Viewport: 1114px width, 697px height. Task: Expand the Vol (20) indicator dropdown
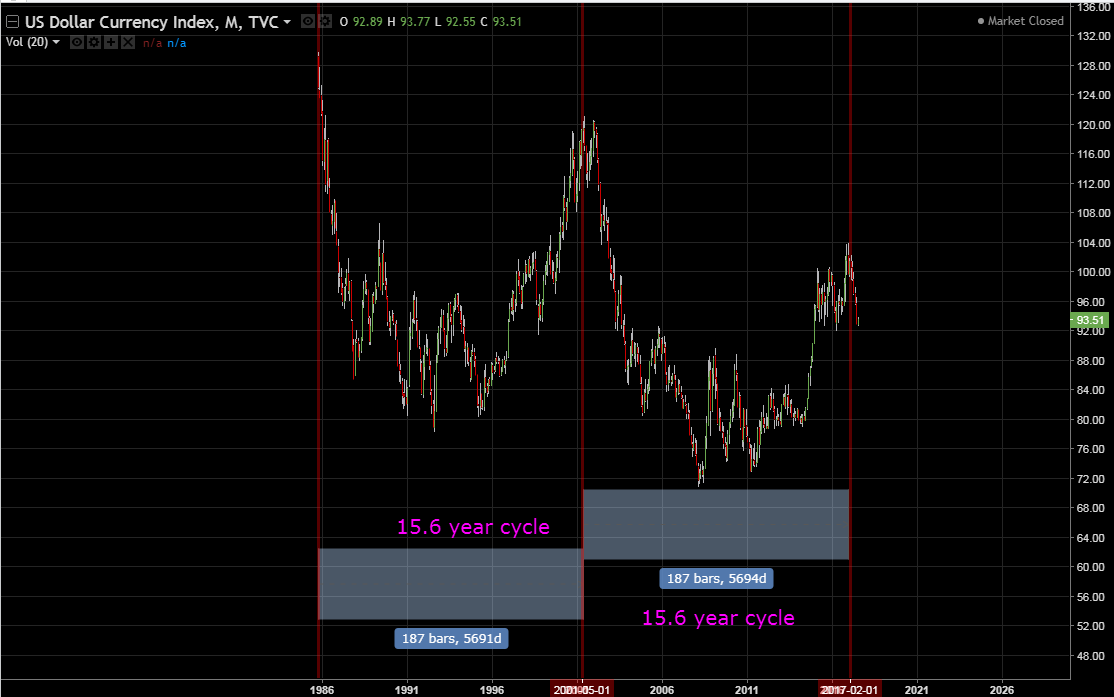(x=56, y=43)
